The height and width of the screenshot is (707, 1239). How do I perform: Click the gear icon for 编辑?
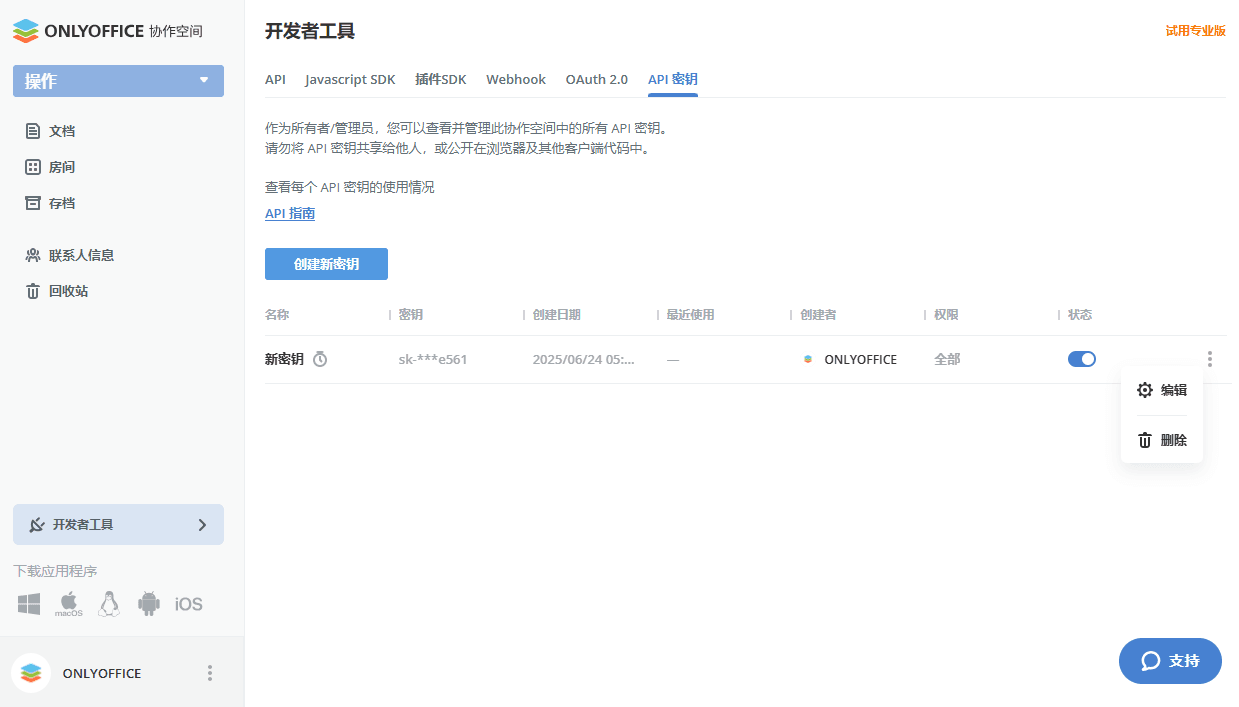point(1145,390)
